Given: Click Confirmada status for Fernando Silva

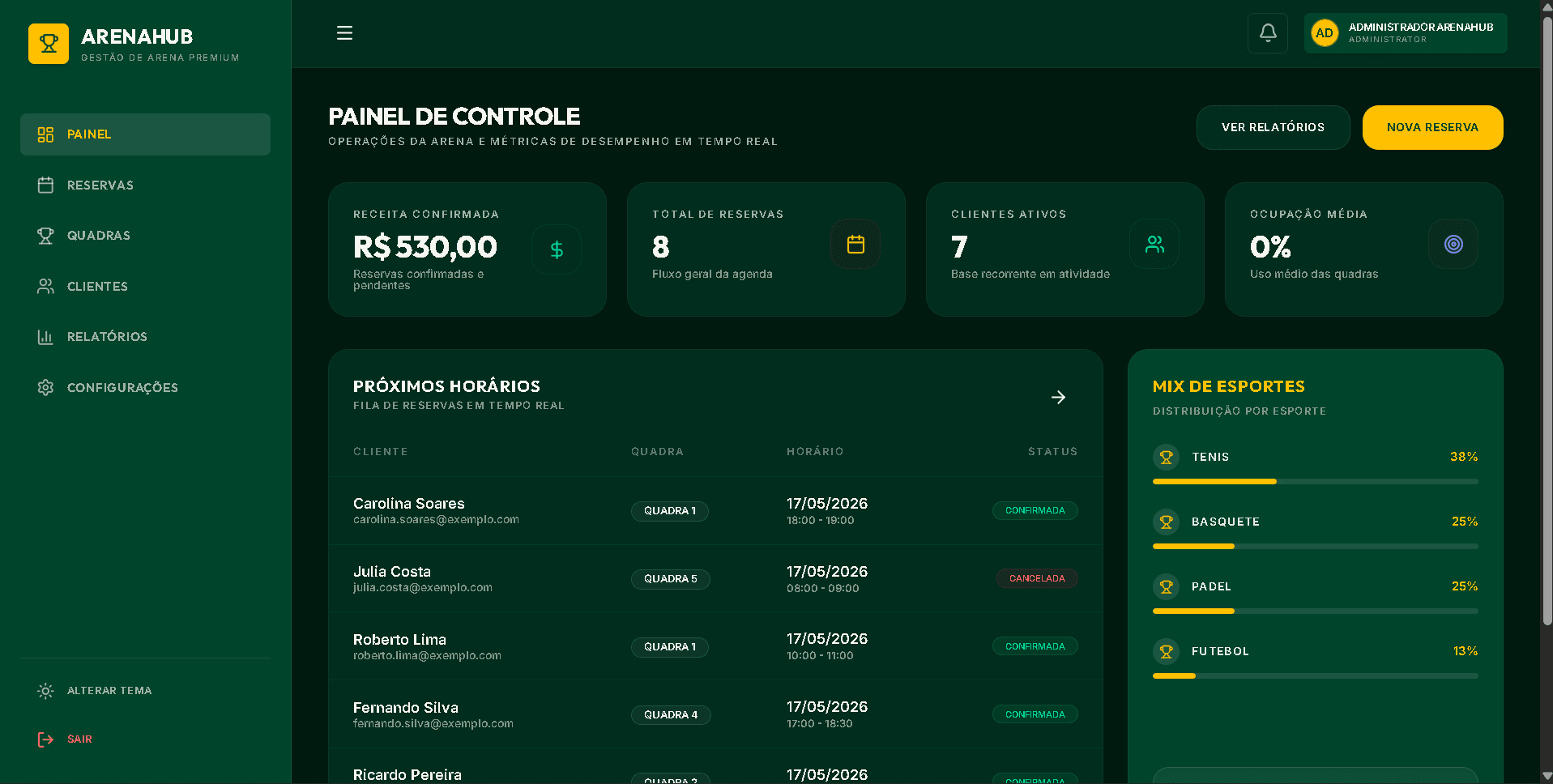Looking at the screenshot, I should 1035,714.
